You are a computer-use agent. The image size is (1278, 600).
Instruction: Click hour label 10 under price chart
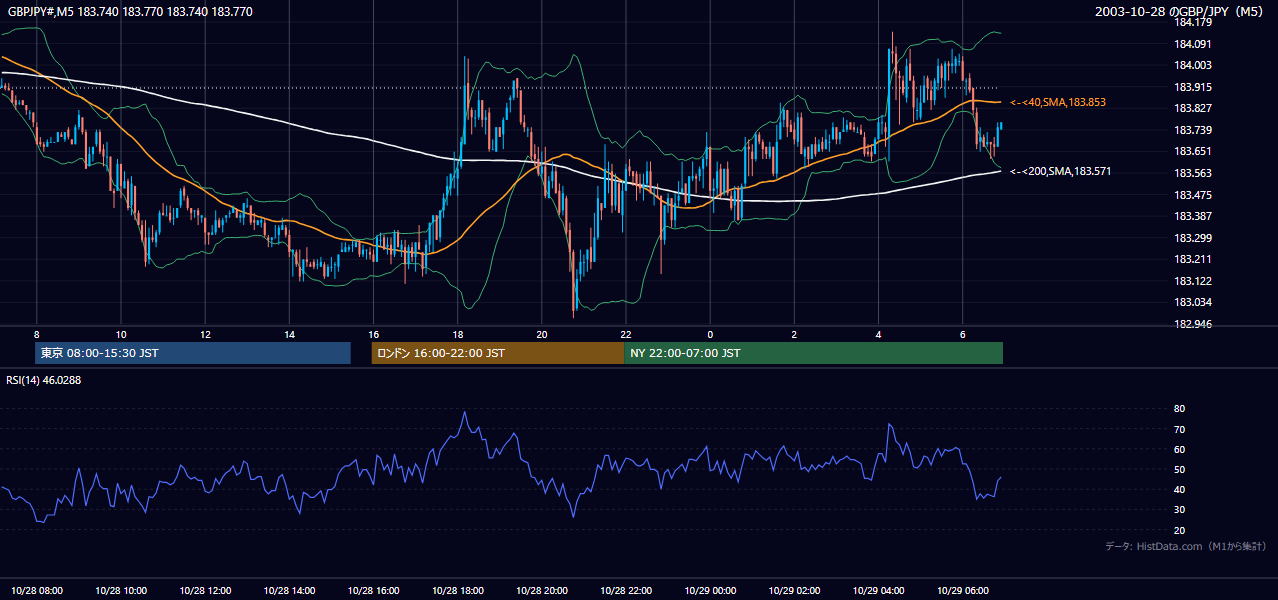coord(121,334)
